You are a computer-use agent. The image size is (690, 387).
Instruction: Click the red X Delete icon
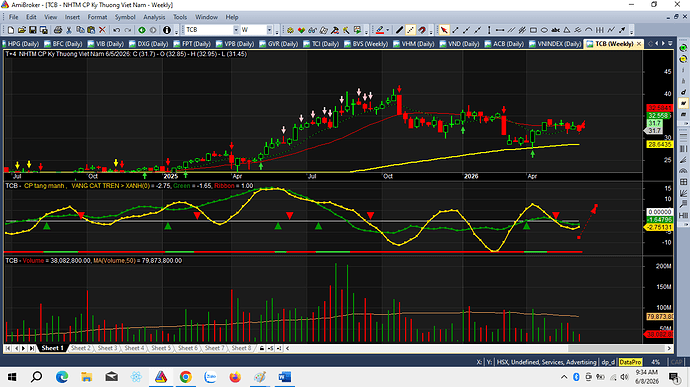tap(102, 30)
